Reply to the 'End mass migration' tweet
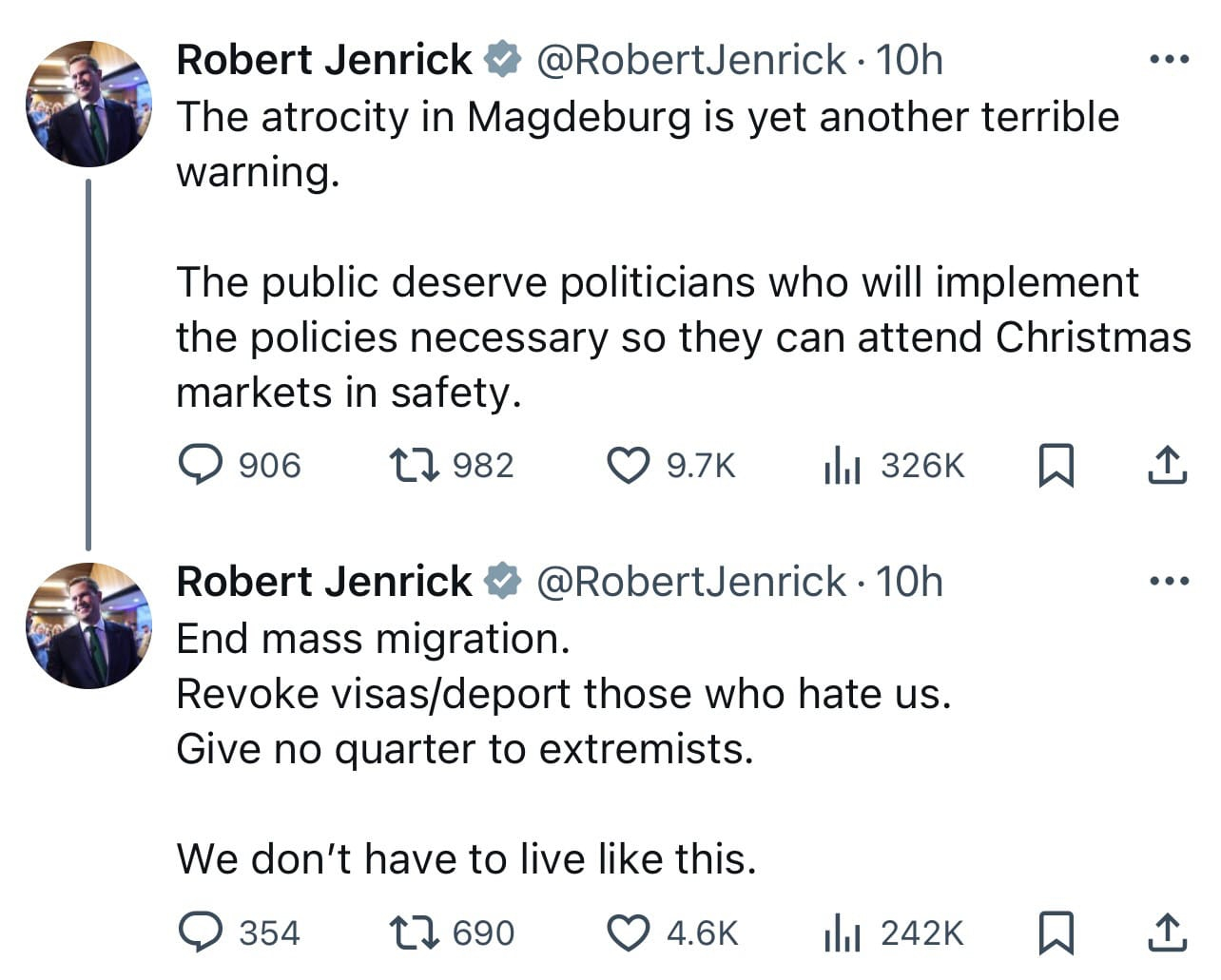Viewport: 1221px width, 980px height. click(202, 932)
